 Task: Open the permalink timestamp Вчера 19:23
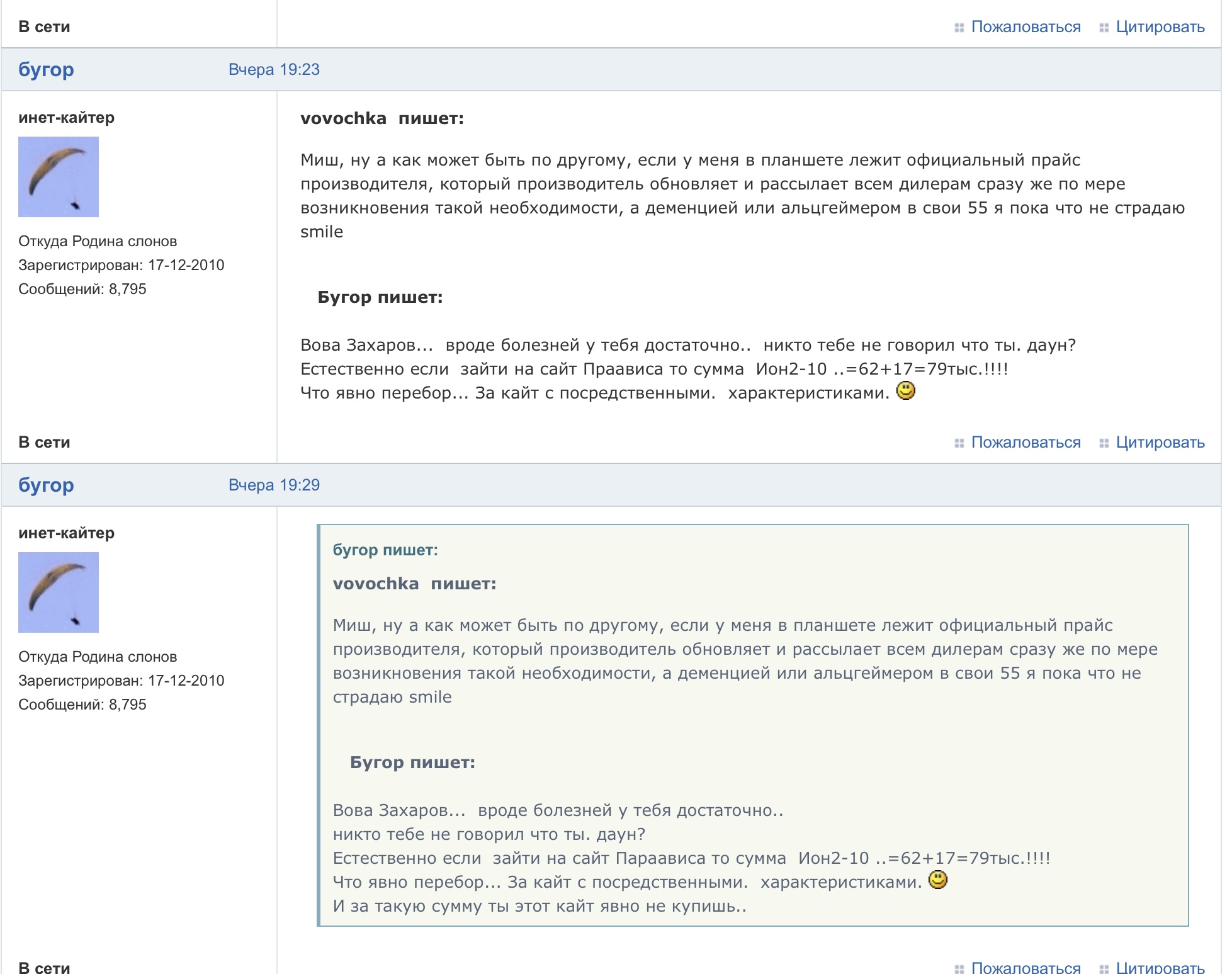pos(274,69)
